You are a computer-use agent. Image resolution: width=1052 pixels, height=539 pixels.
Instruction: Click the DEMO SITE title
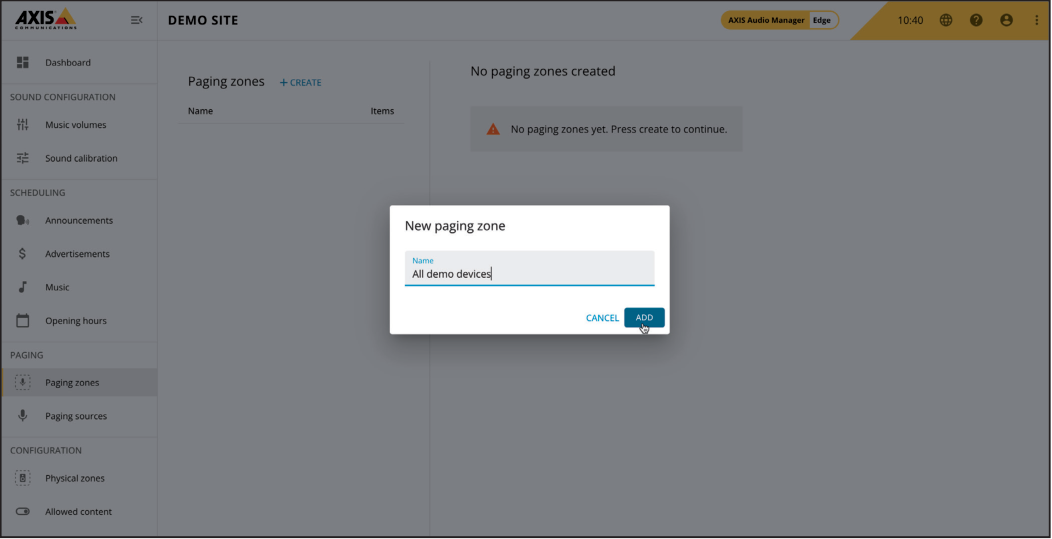point(203,20)
